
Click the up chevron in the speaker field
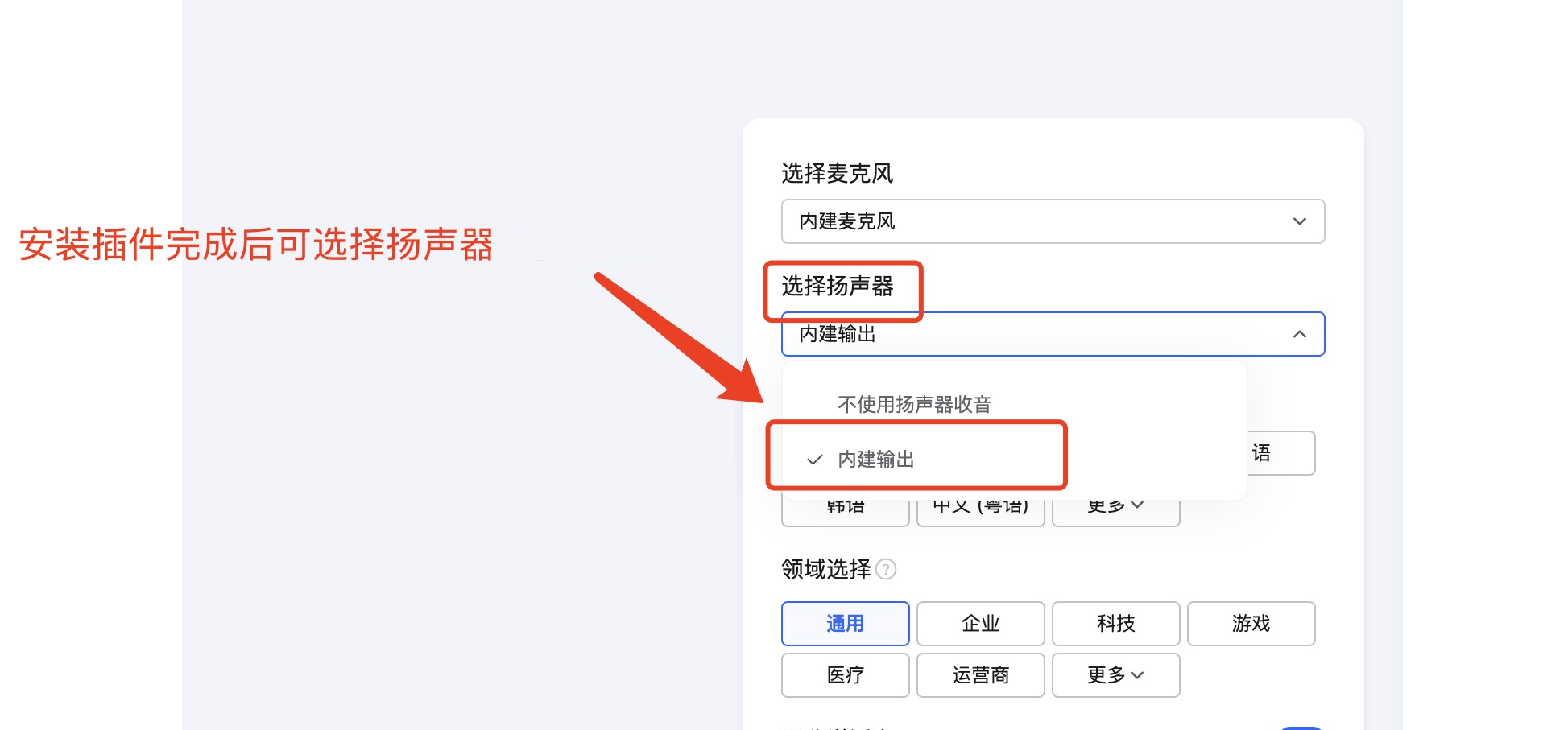tap(1299, 334)
